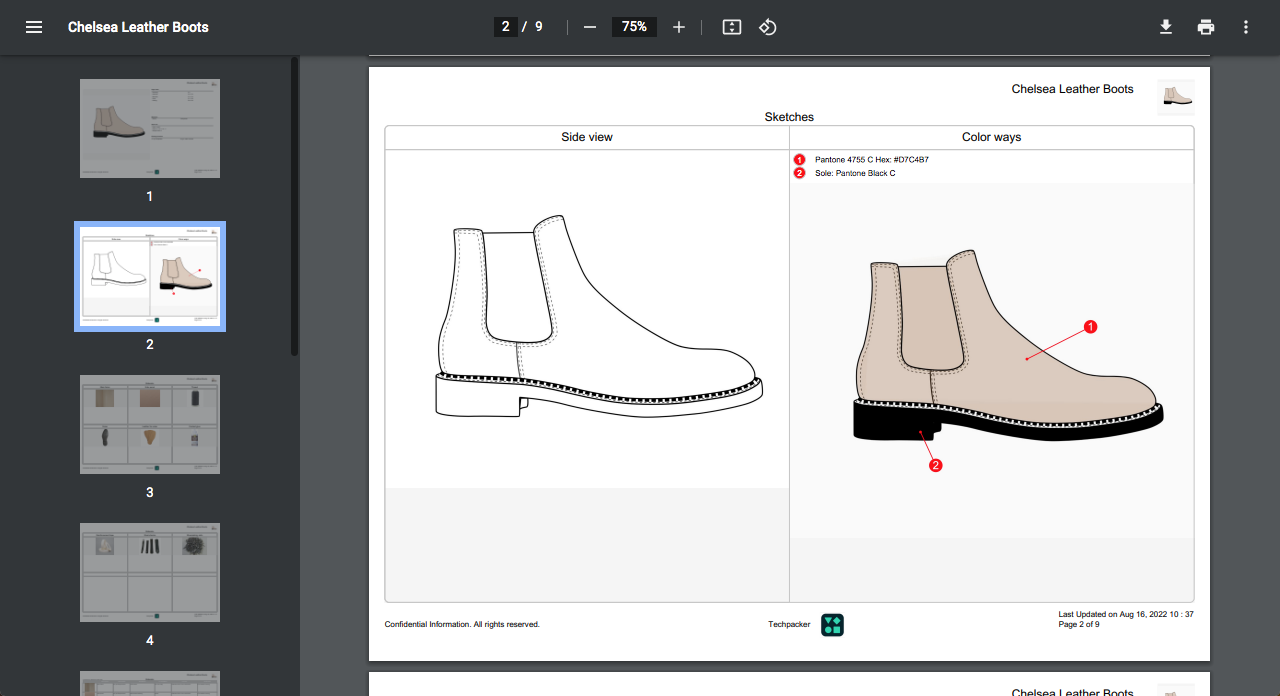Print the document
Screen dimensions: 1280x696
point(1206,27)
